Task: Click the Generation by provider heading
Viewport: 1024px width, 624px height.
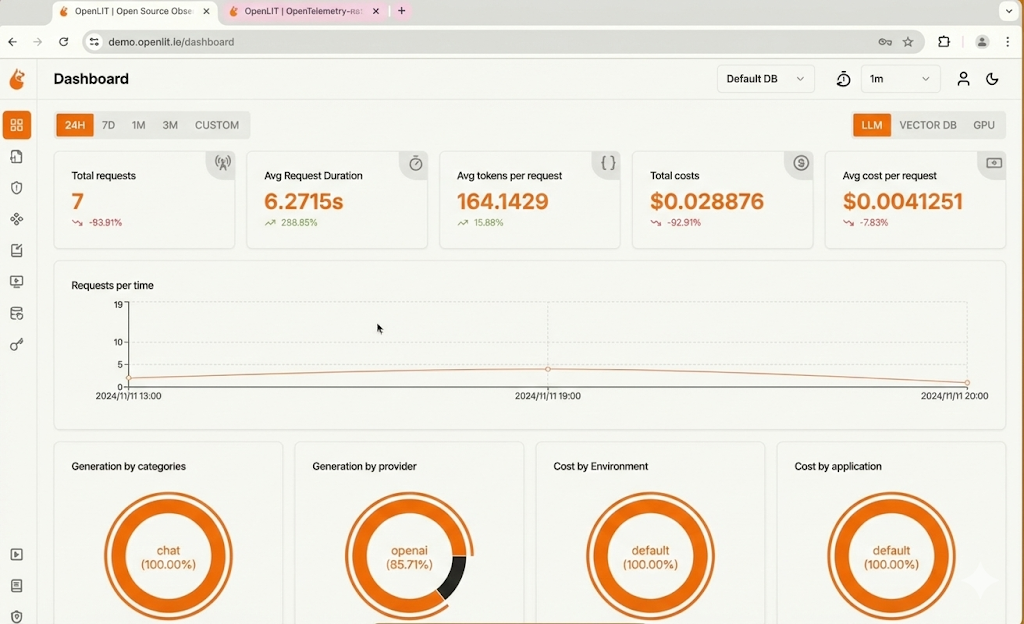Action: [x=364, y=466]
